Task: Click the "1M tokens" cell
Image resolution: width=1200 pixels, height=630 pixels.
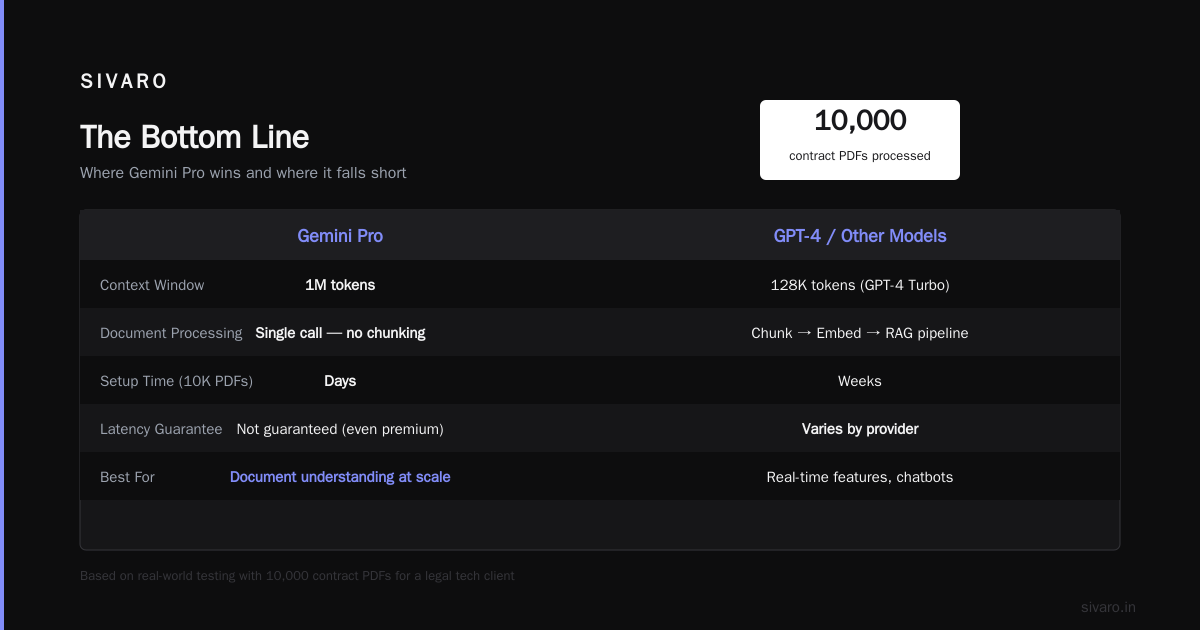Action: coord(340,285)
